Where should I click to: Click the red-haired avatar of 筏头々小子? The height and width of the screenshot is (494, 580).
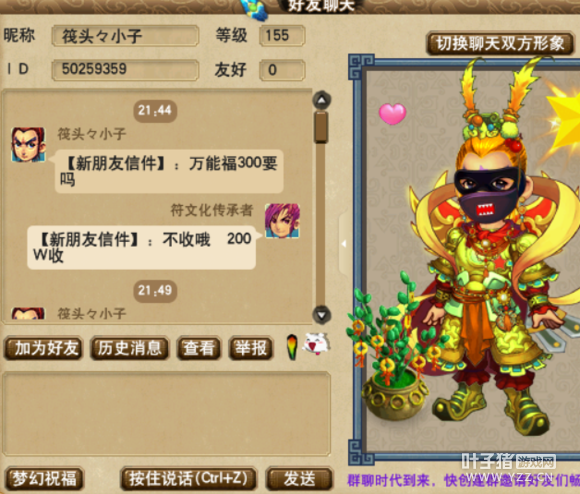(x=28, y=145)
